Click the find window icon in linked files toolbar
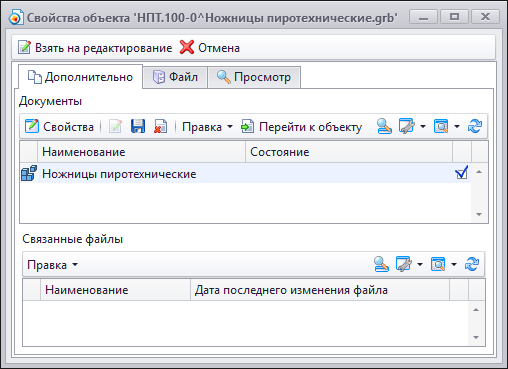 point(438,264)
